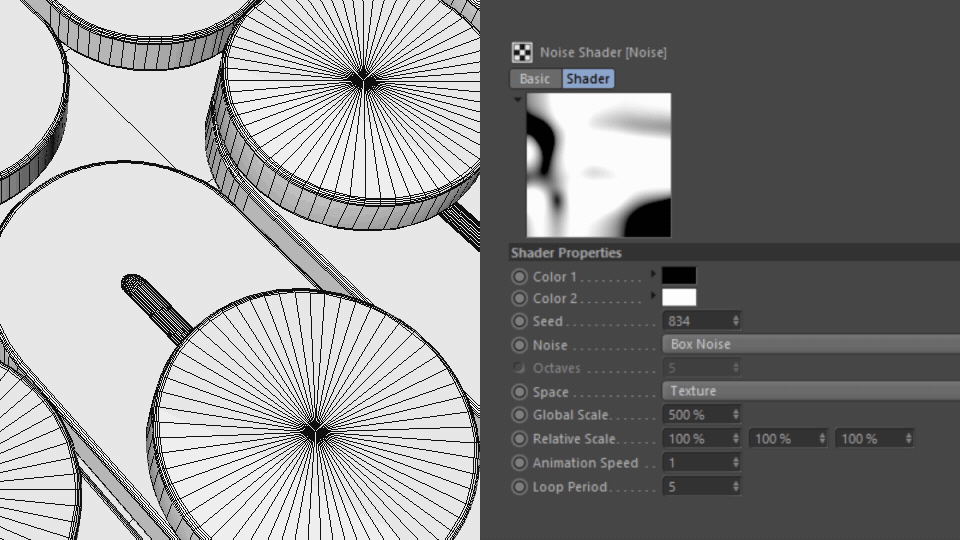Viewport: 960px width, 540px height.
Task: Toggle the Global Scale animation dot
Action: [519, 415]
